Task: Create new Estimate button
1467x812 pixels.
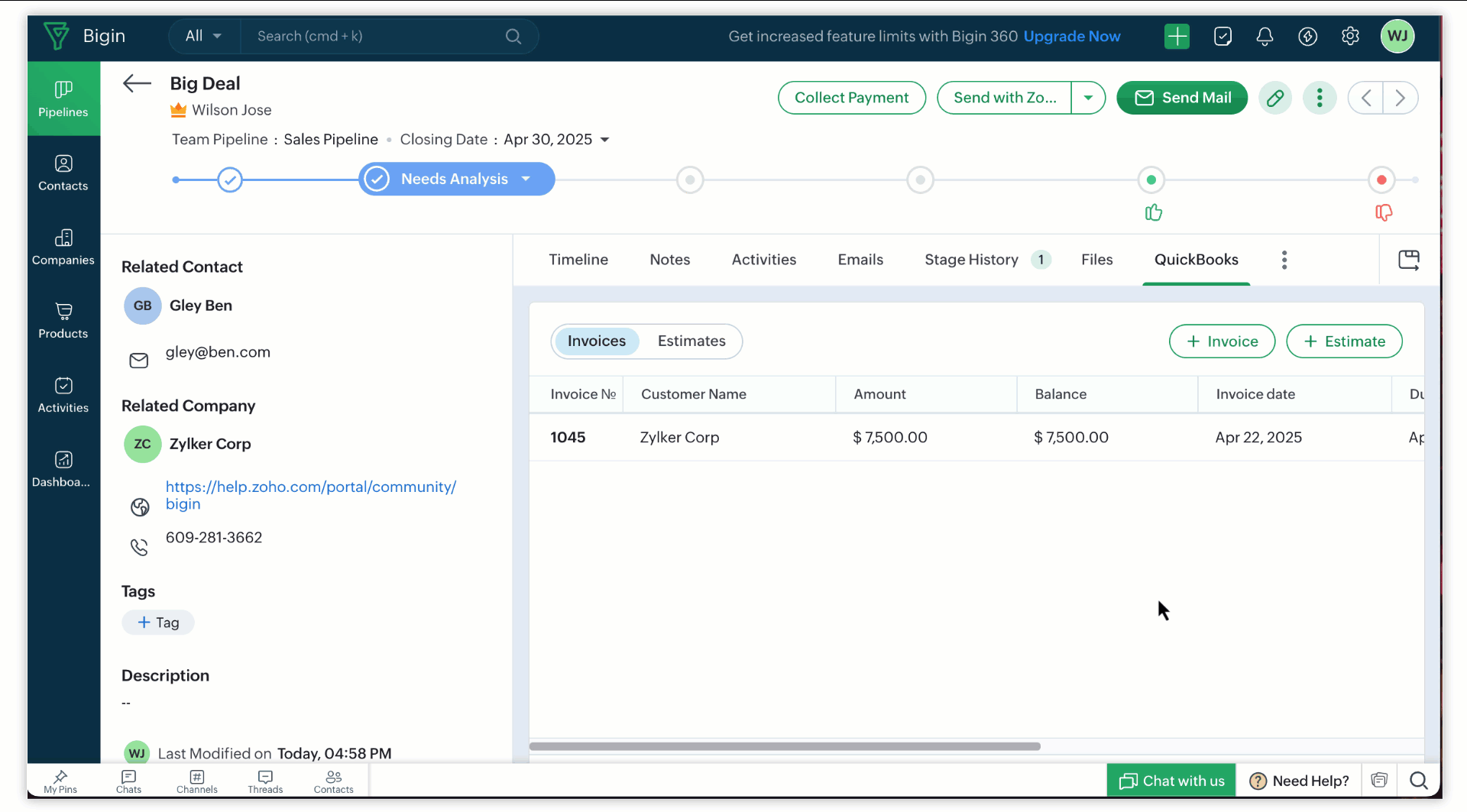Action: click(x=1345, y=341)
